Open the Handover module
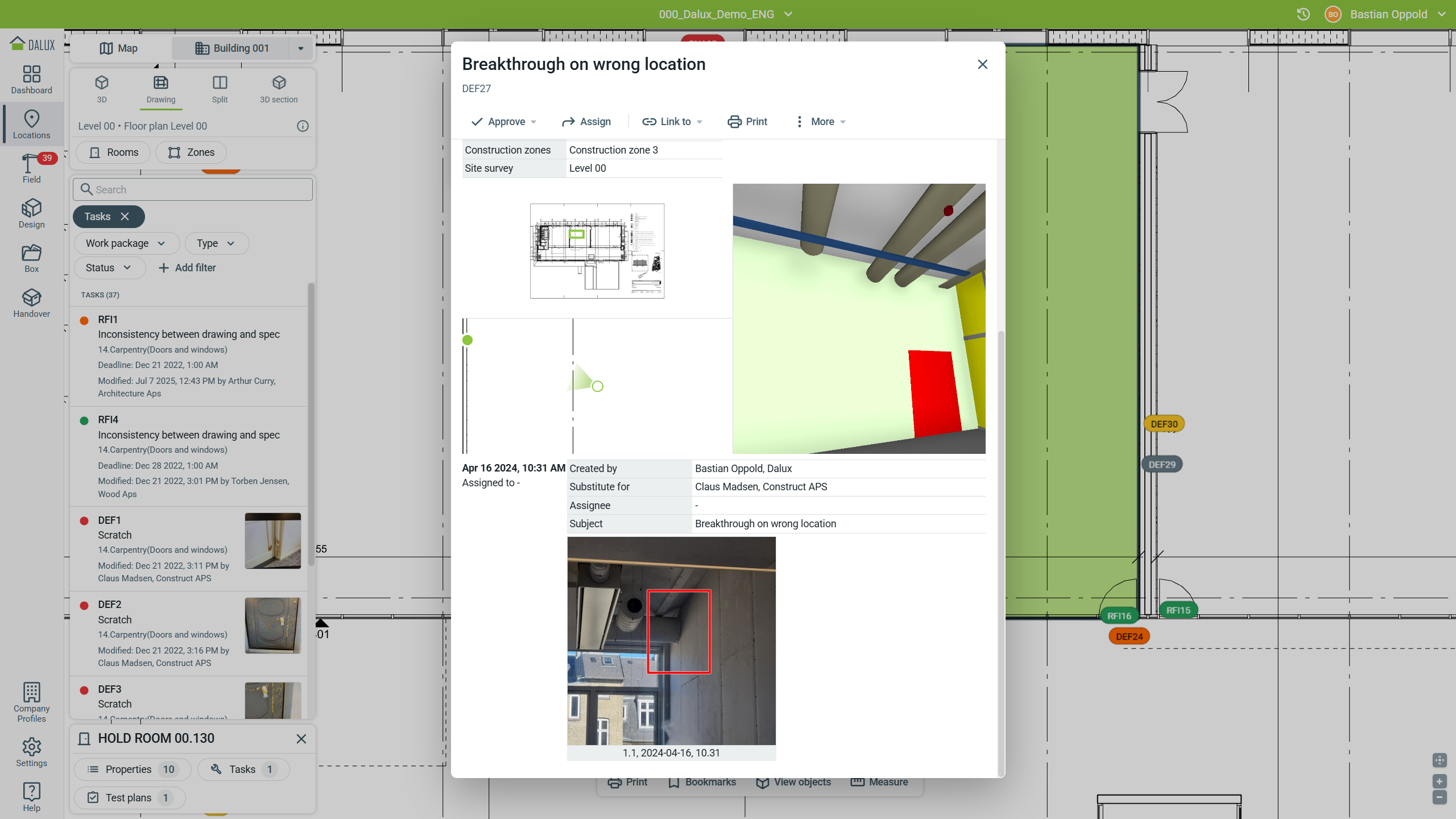 tap(32, 303)
